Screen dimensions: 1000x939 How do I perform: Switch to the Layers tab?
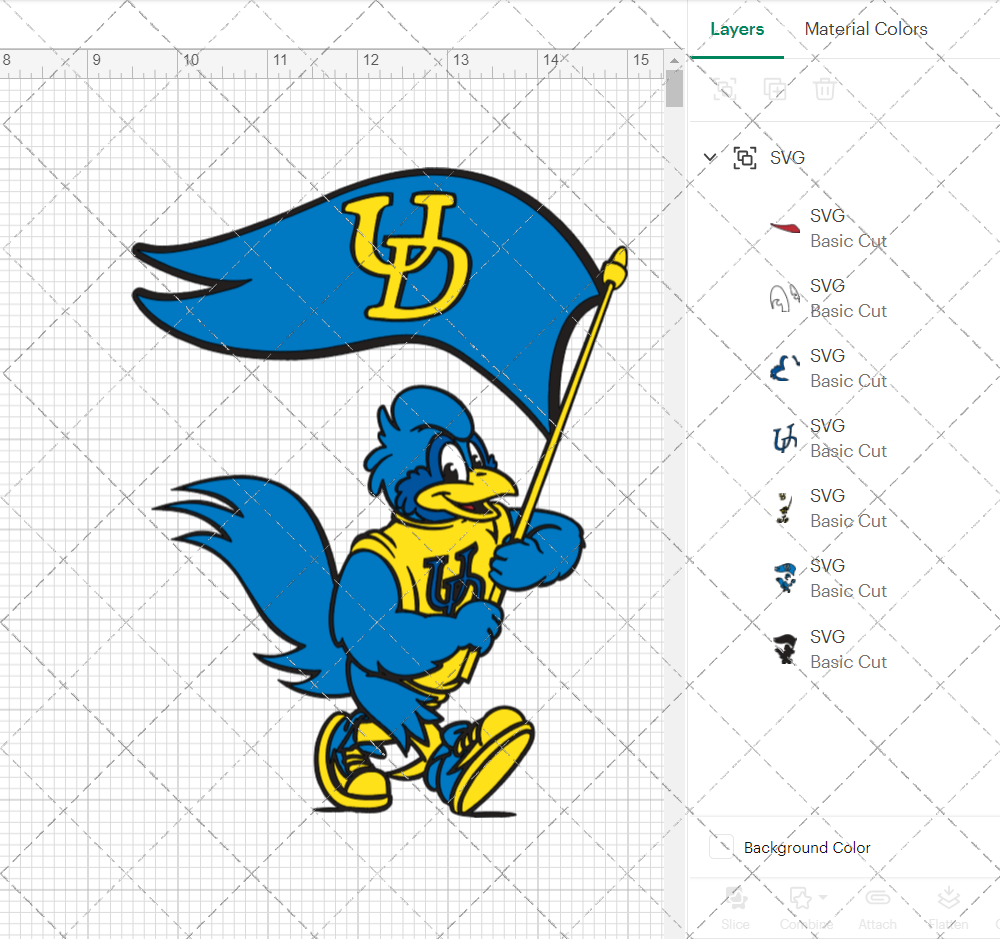coord(737,29)
